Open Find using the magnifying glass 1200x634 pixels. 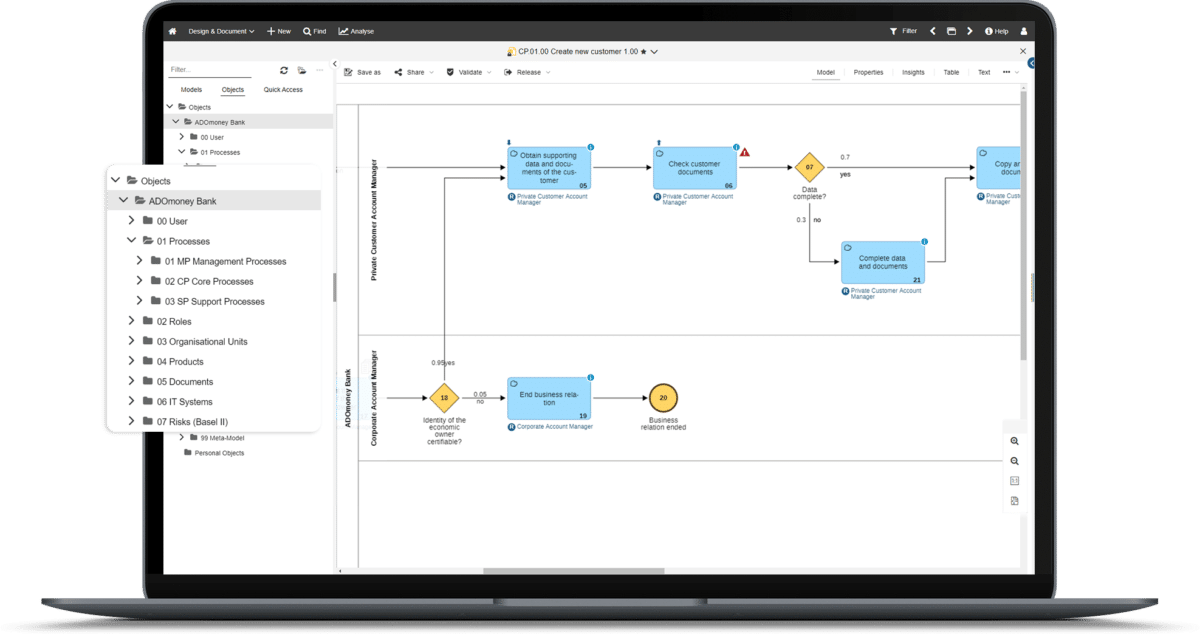(x=314, y=31)
